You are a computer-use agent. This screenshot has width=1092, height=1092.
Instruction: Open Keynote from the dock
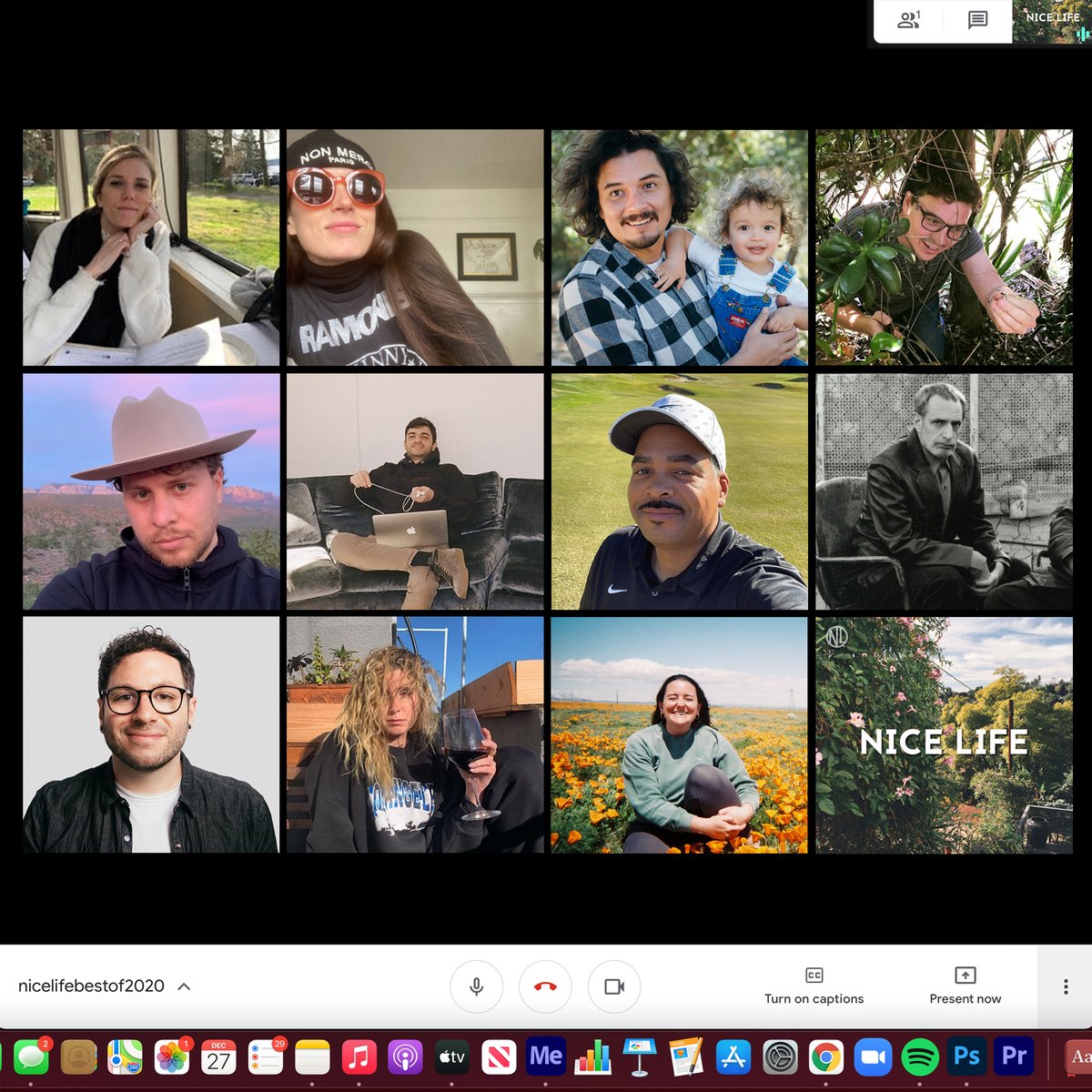640,1057
